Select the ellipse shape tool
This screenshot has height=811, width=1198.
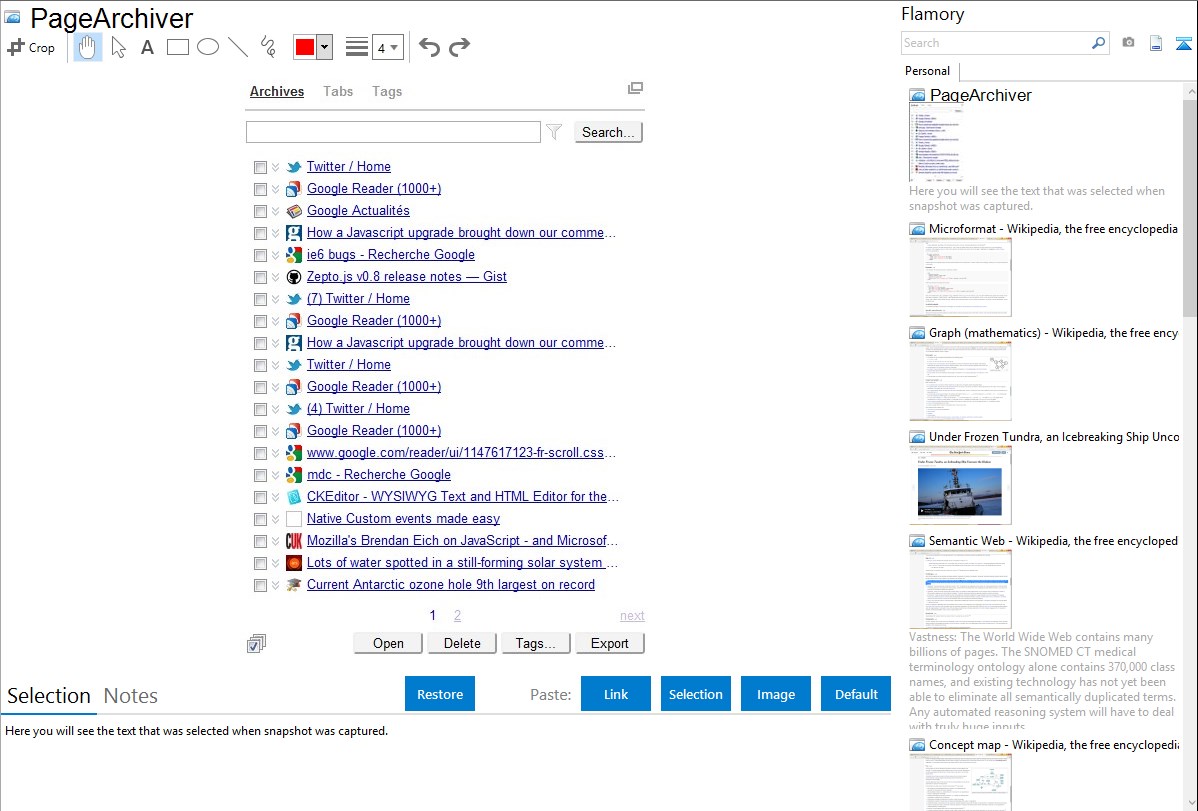[208, 47]
